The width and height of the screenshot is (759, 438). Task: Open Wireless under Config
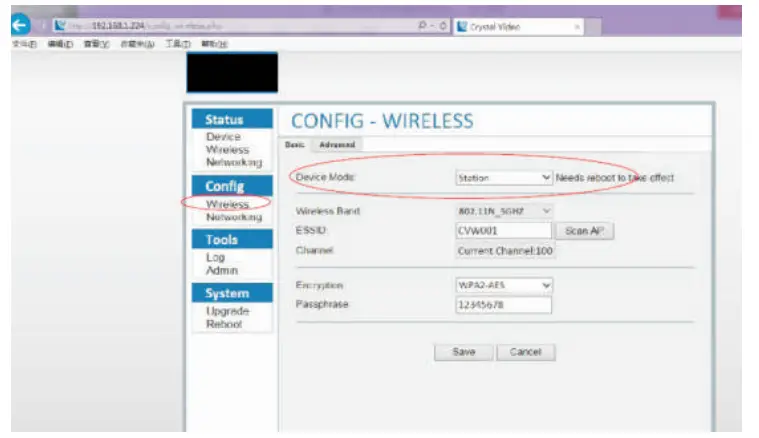click(x=228, y=204)
